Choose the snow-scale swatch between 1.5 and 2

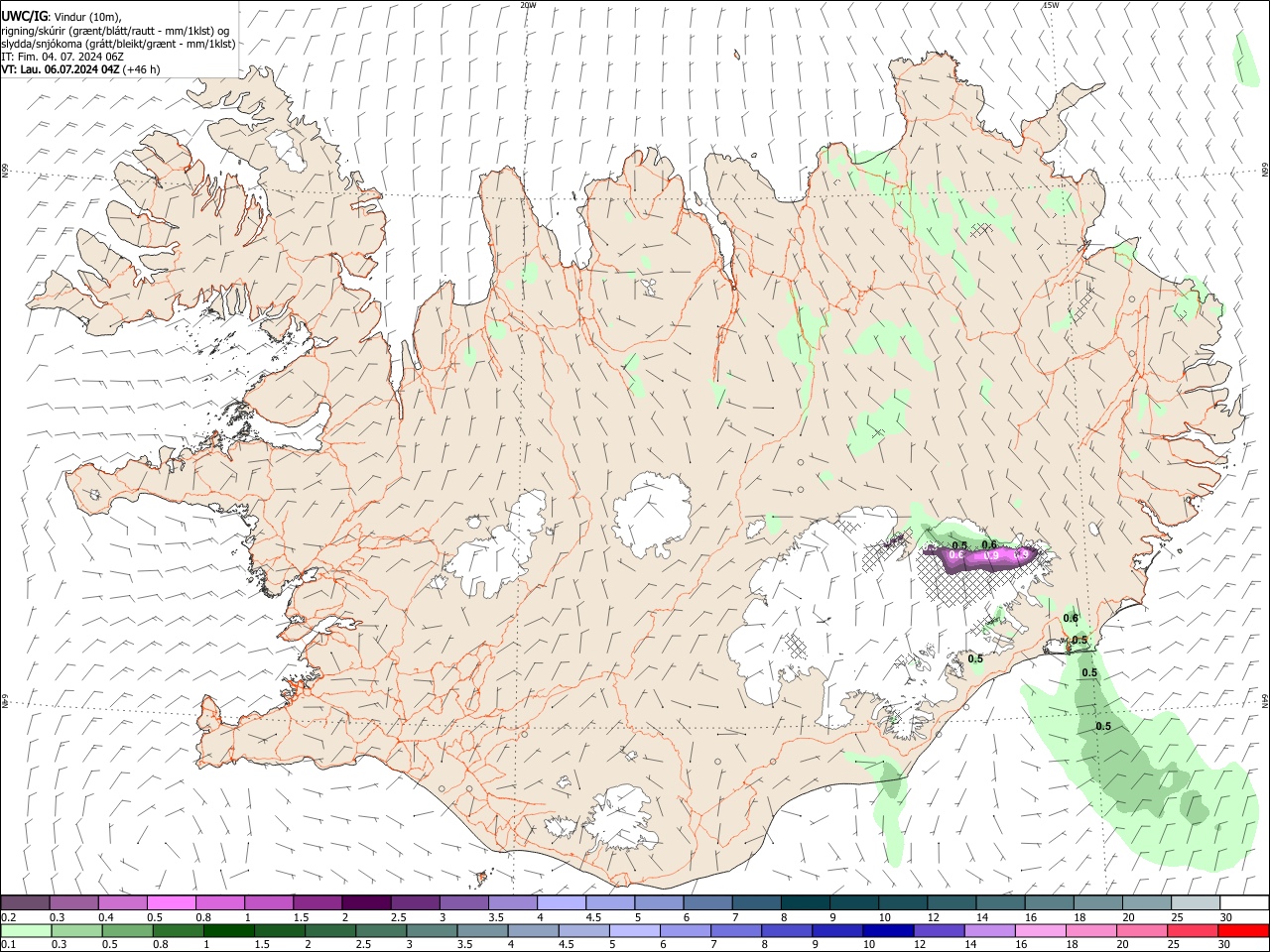[x=317, y=902]
